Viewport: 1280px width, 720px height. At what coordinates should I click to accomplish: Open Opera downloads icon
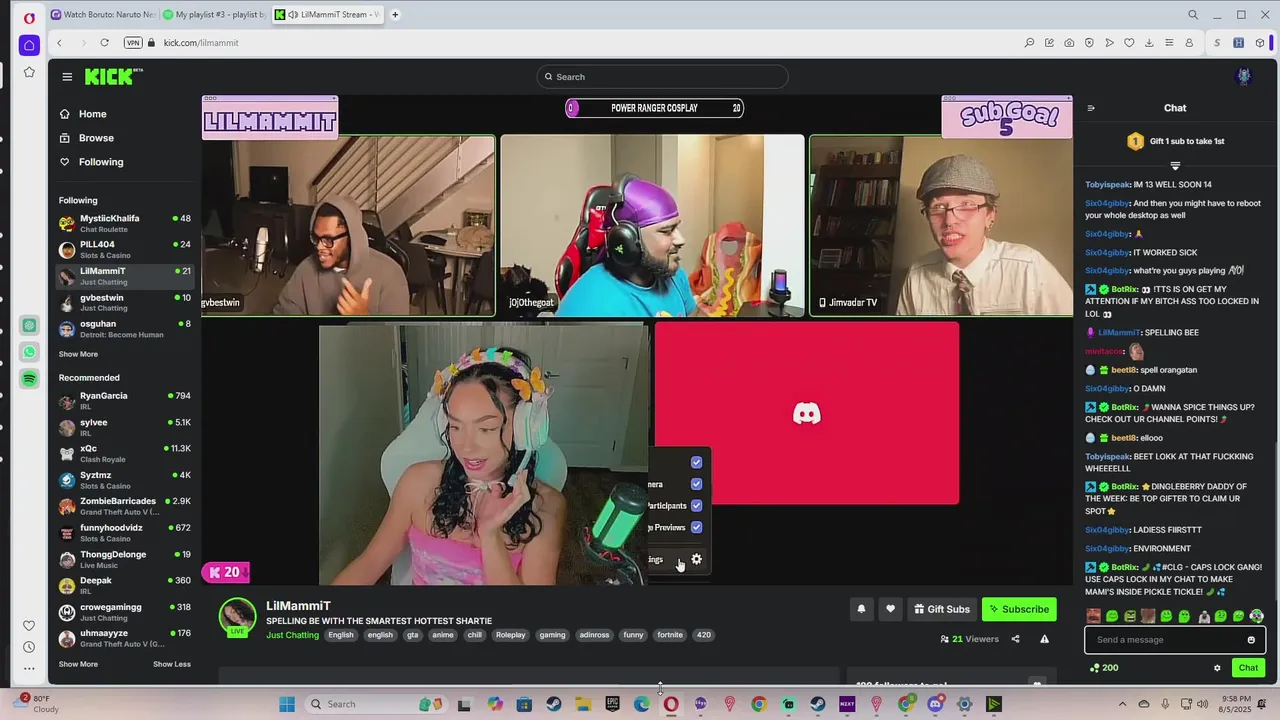point(1149,43)
